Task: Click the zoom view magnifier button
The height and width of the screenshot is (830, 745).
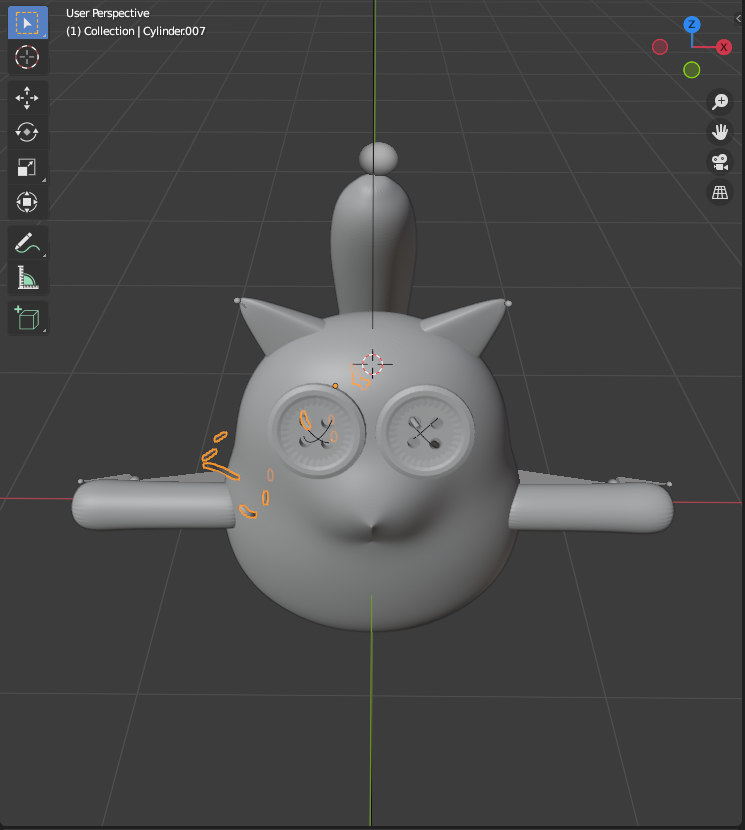Action: [x=720, y=101]
